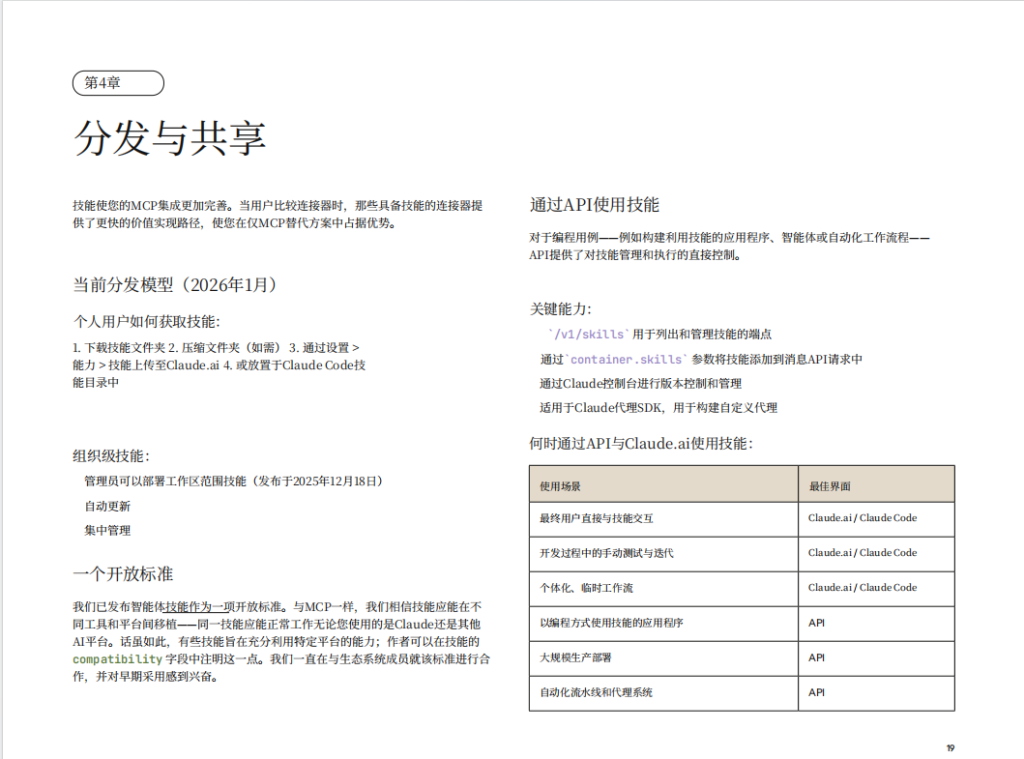Click the cell 大规模生产部署
Screen dimensions: 1024x759
(664, 658)
